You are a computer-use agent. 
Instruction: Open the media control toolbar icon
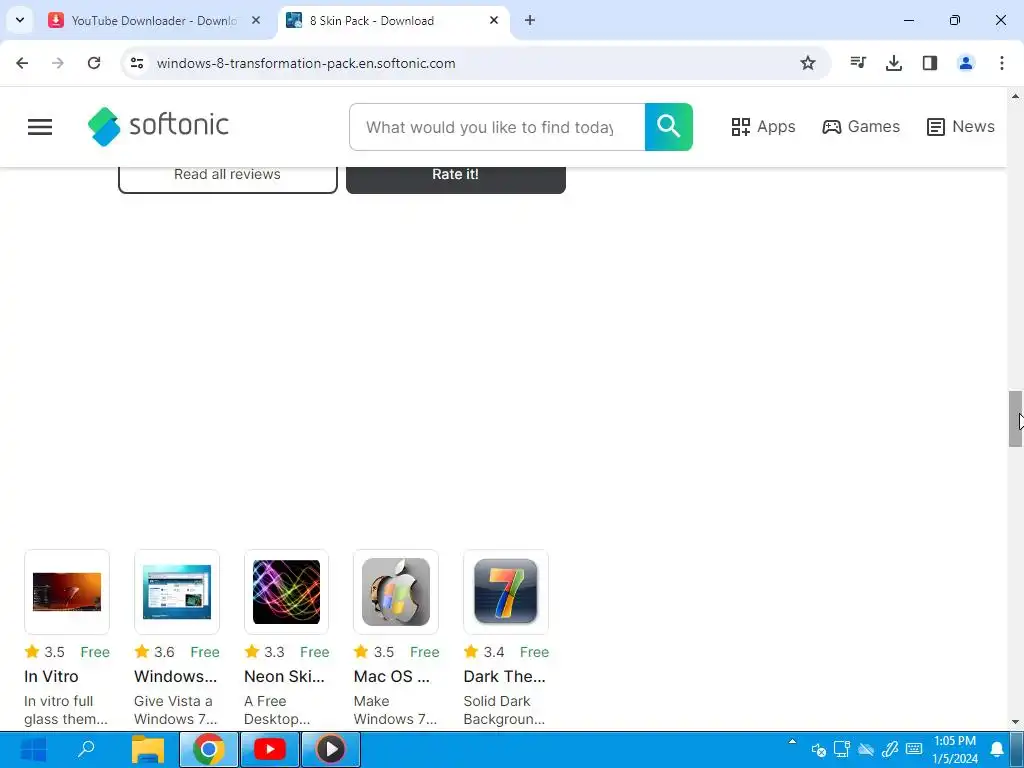(858, 63)
